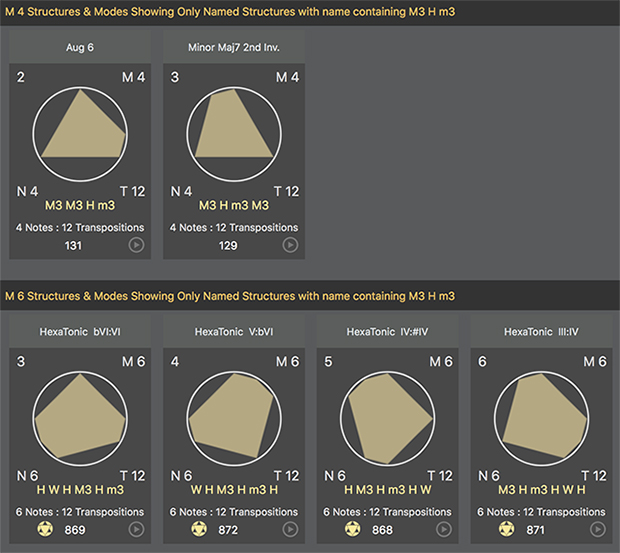Click the yellow symmetry icon beside 869
620x553 pixels.
(x=45, y=529)
